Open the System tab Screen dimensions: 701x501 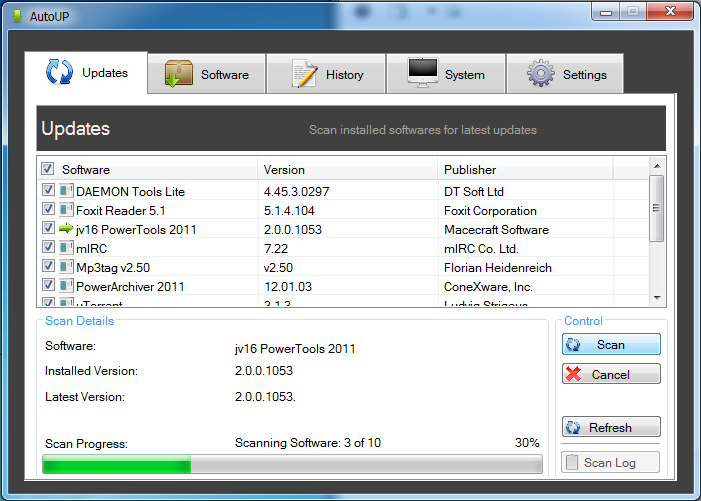446,74
